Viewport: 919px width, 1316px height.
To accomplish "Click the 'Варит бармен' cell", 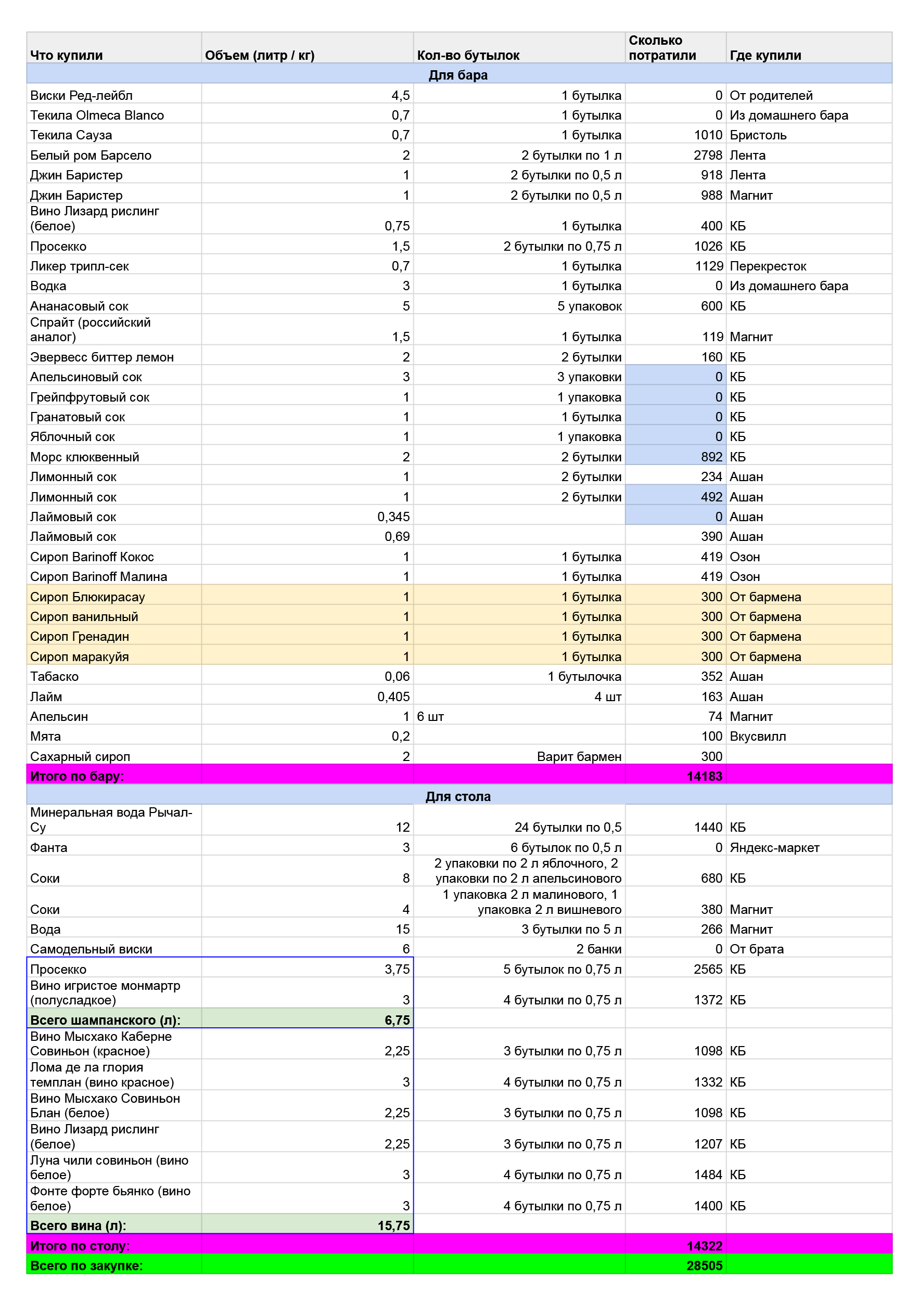I will coord(519,755).
